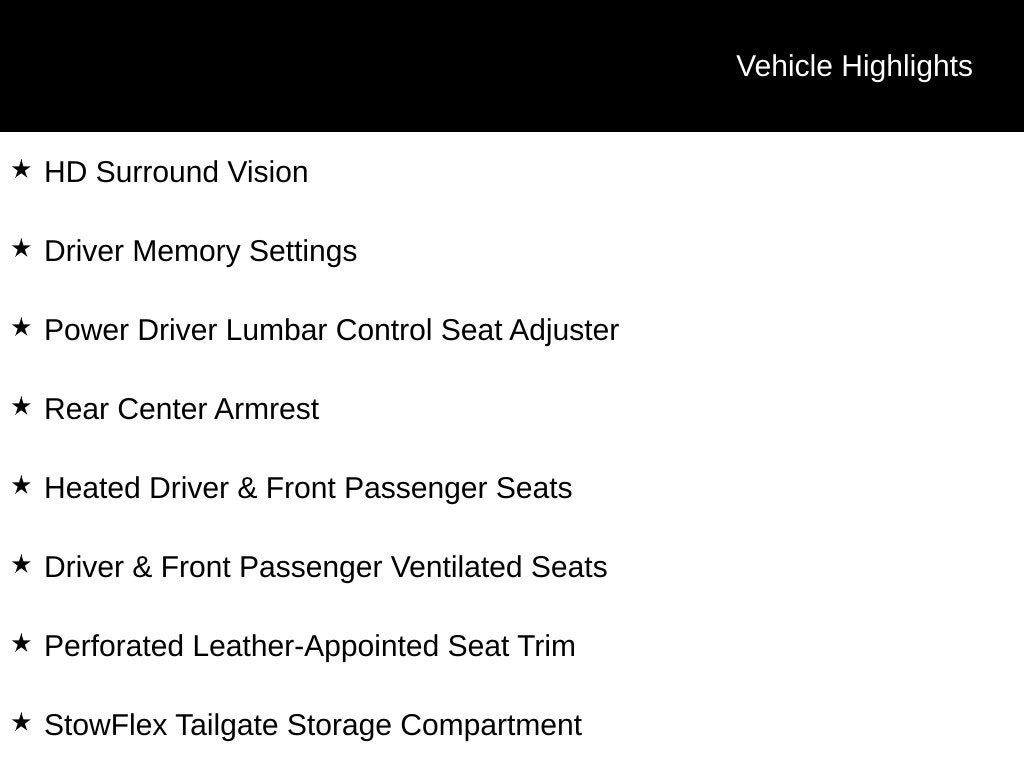
Task: Click the star next to Ventilated Seats item
Action: 22,565
